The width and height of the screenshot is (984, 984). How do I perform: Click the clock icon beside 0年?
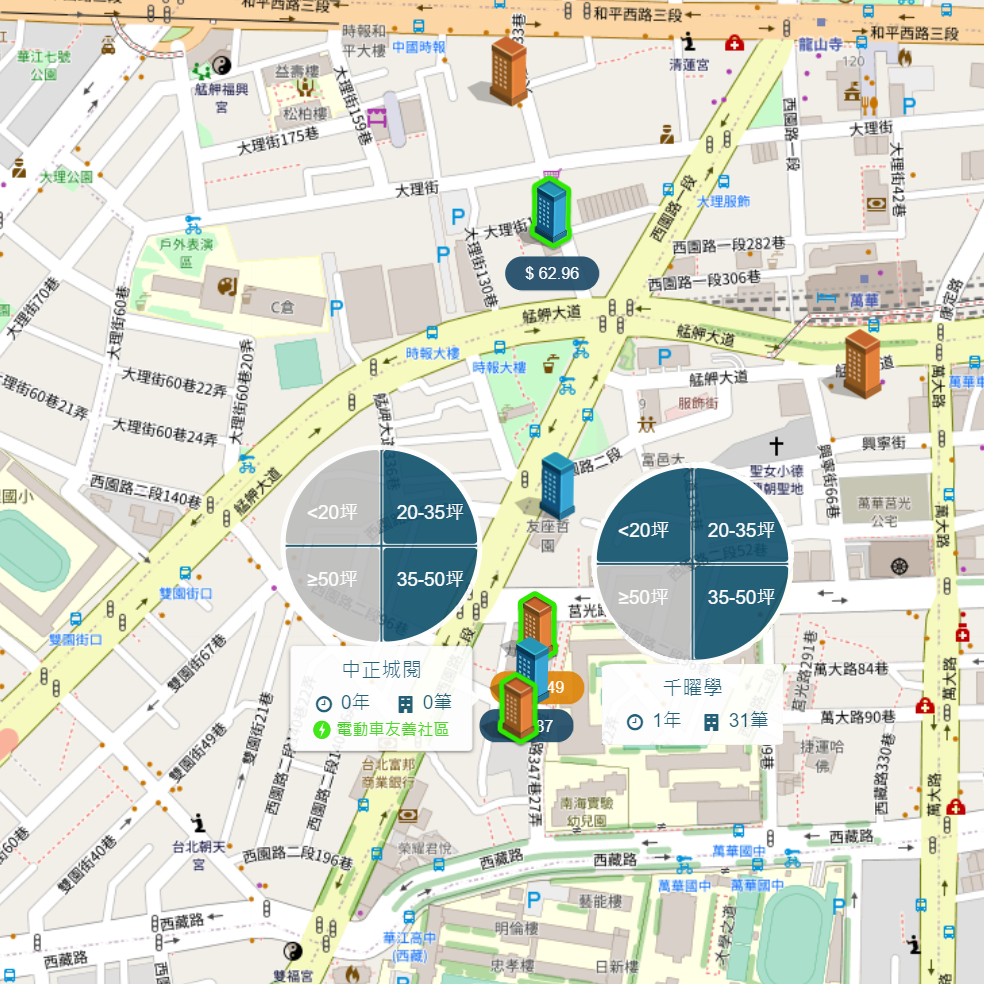324,704
